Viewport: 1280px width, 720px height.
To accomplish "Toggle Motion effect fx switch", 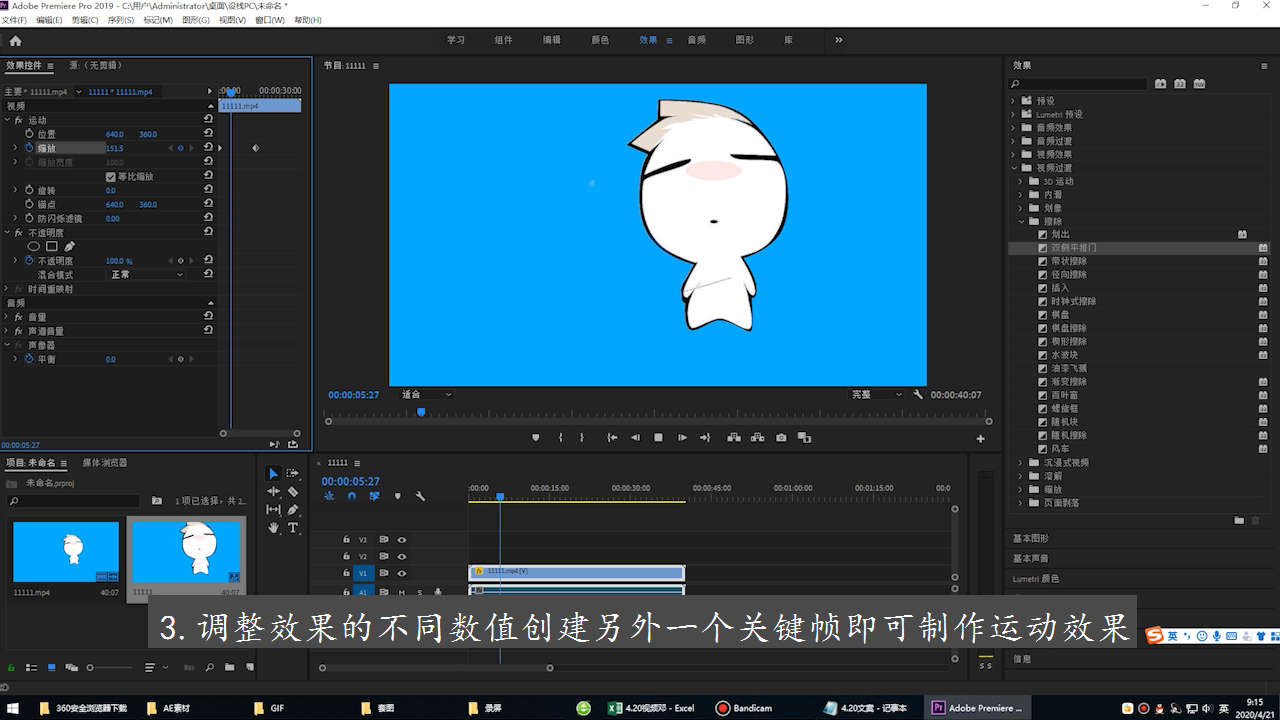I will (x=18, y=120).
